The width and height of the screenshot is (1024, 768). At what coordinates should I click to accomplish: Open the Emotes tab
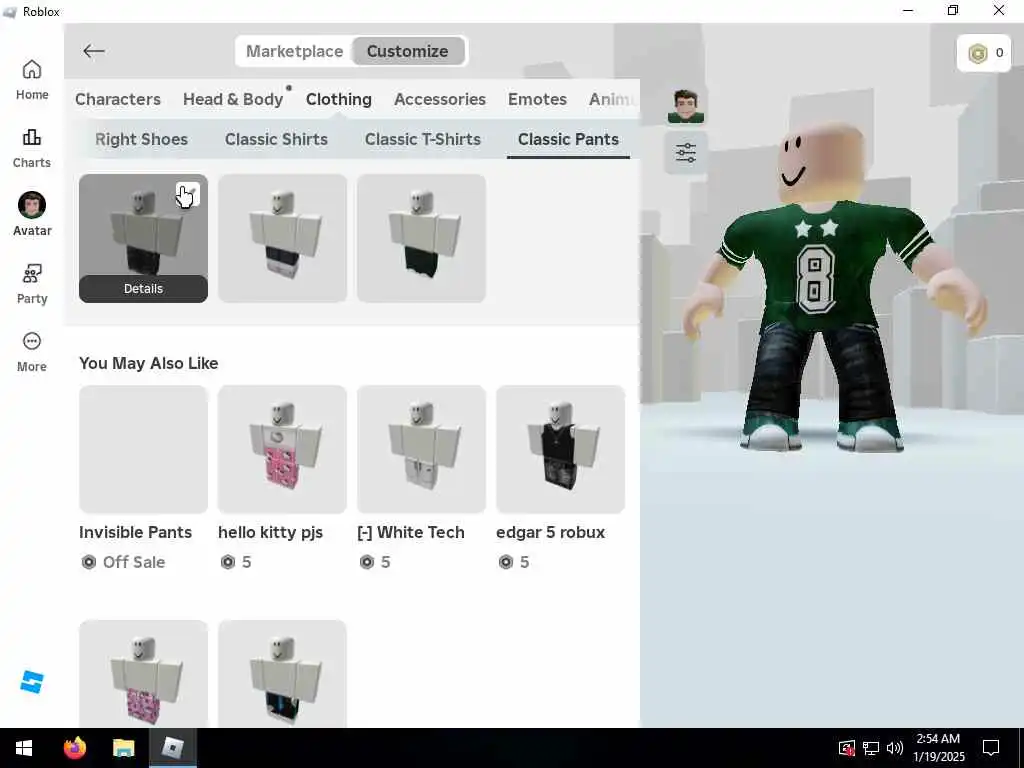[537, 99]
